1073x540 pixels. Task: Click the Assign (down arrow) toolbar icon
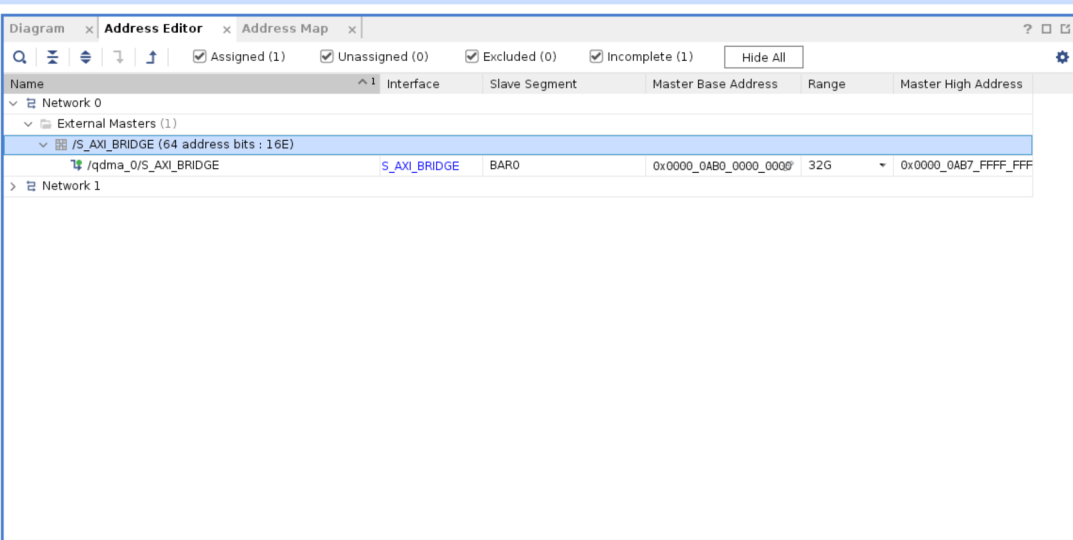pyautogui.click(x=118, y=57)
